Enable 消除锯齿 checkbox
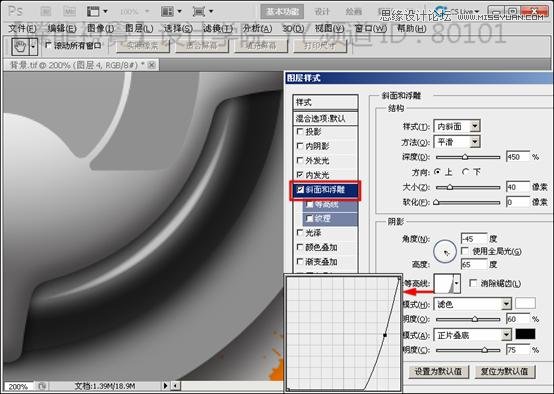This screenshot has width=554, height=394. tap(473, 283)
